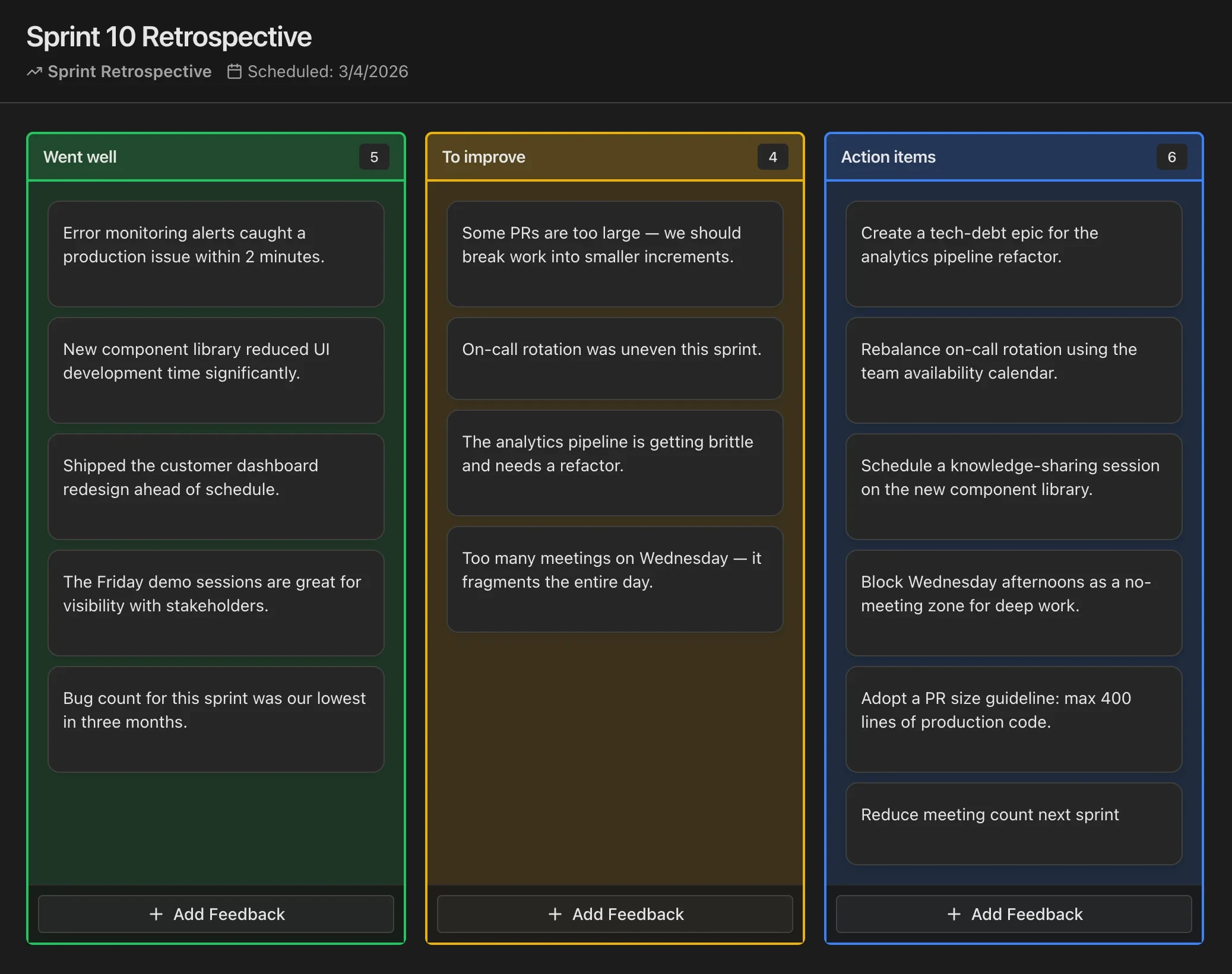
Task: Click the "6" count badge on Action items
Action: point(1171,157)
